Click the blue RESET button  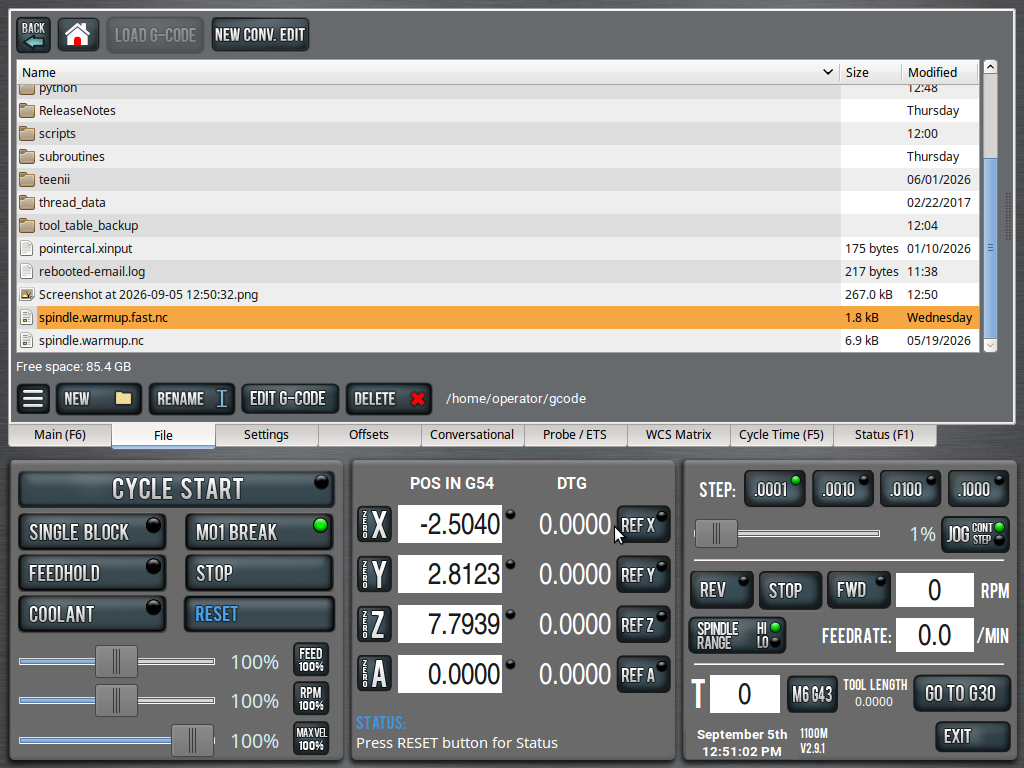(259, 614)
